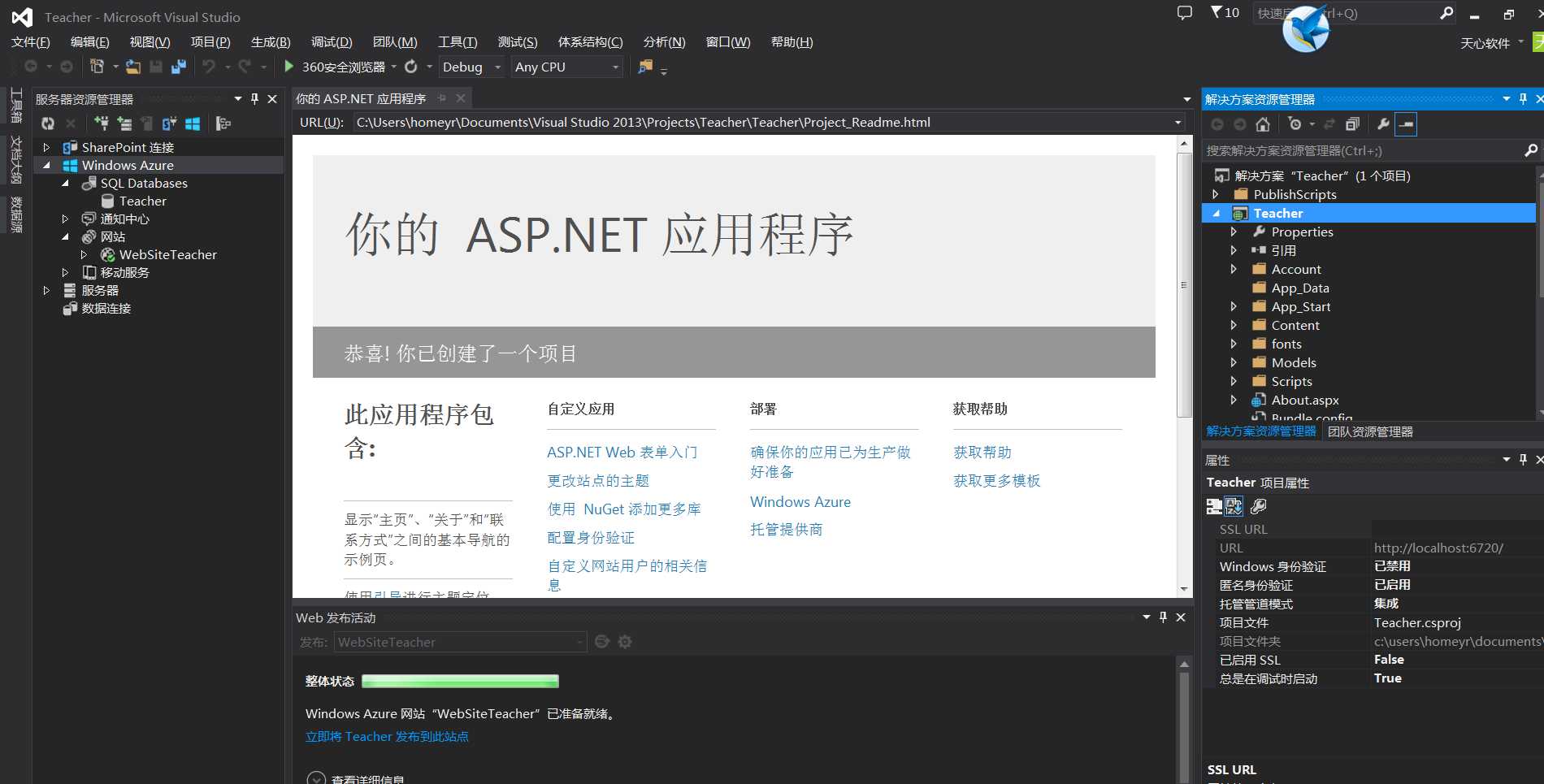The height and width of the screenshot is (784, 1544).
Task: Click Collapse All icon in Solution Explorer
Action: (x=1352, y=124)
